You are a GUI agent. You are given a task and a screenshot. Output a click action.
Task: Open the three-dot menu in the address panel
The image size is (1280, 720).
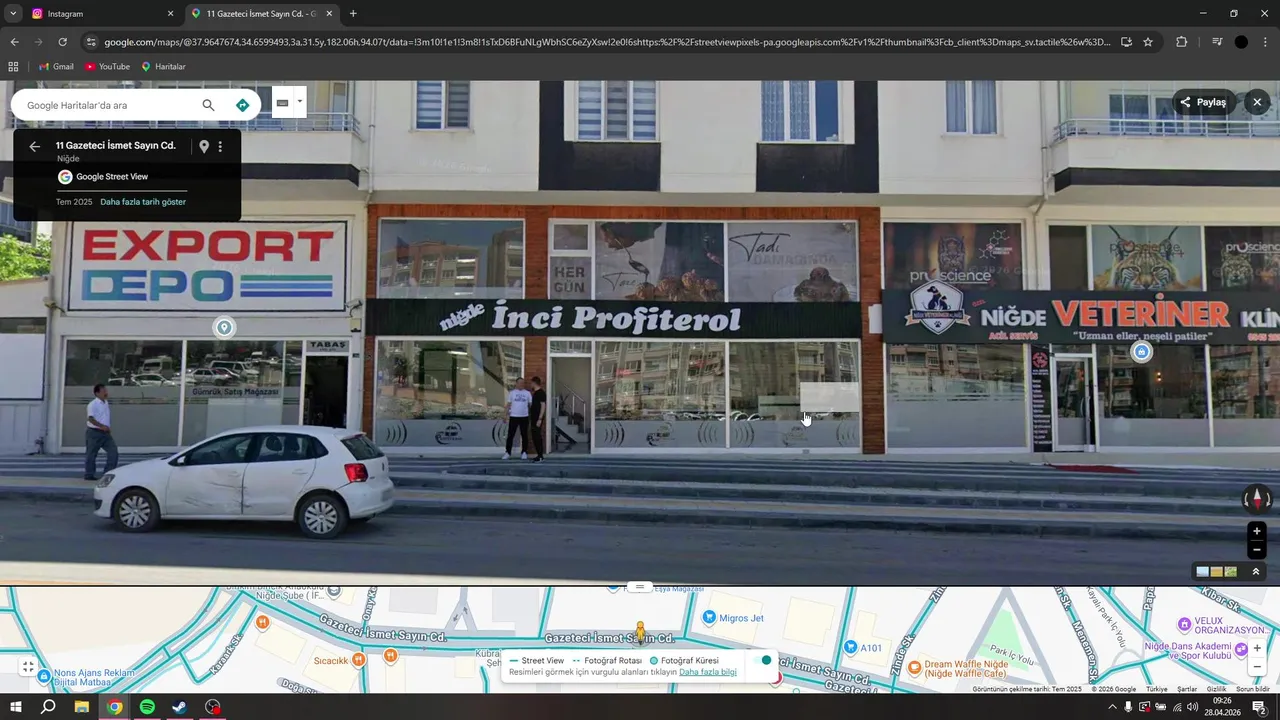pos(220,146)
